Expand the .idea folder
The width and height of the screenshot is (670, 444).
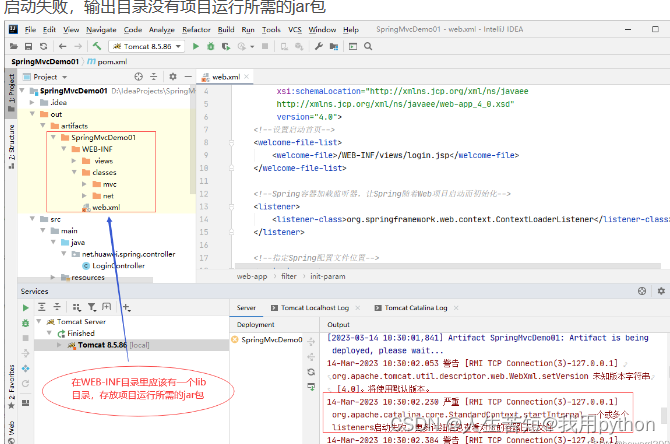[x=32, y=102]
